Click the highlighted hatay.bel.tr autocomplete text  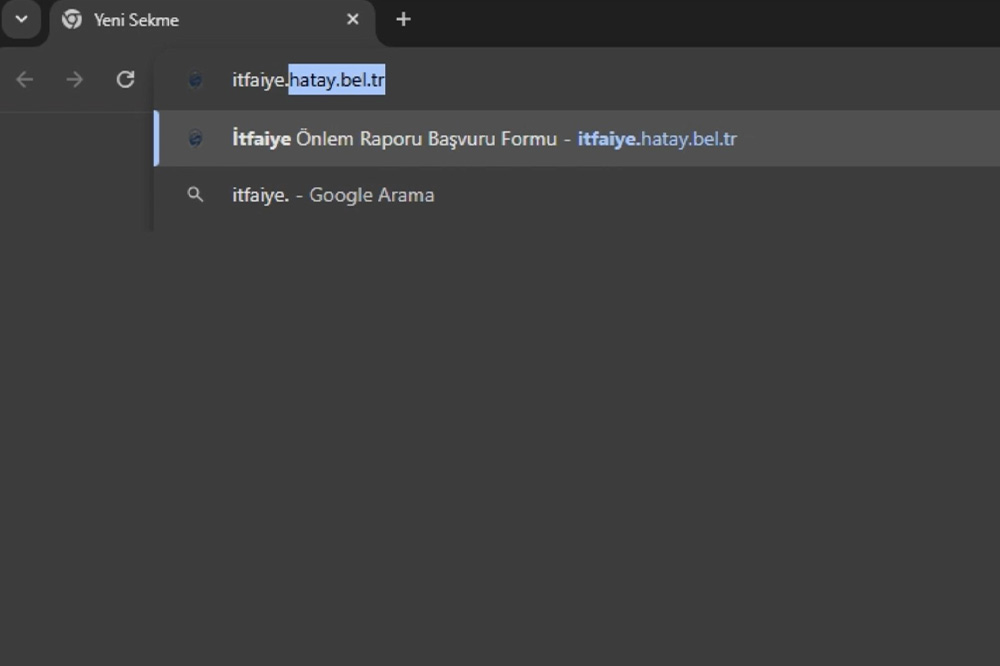(x=337, y=81)
